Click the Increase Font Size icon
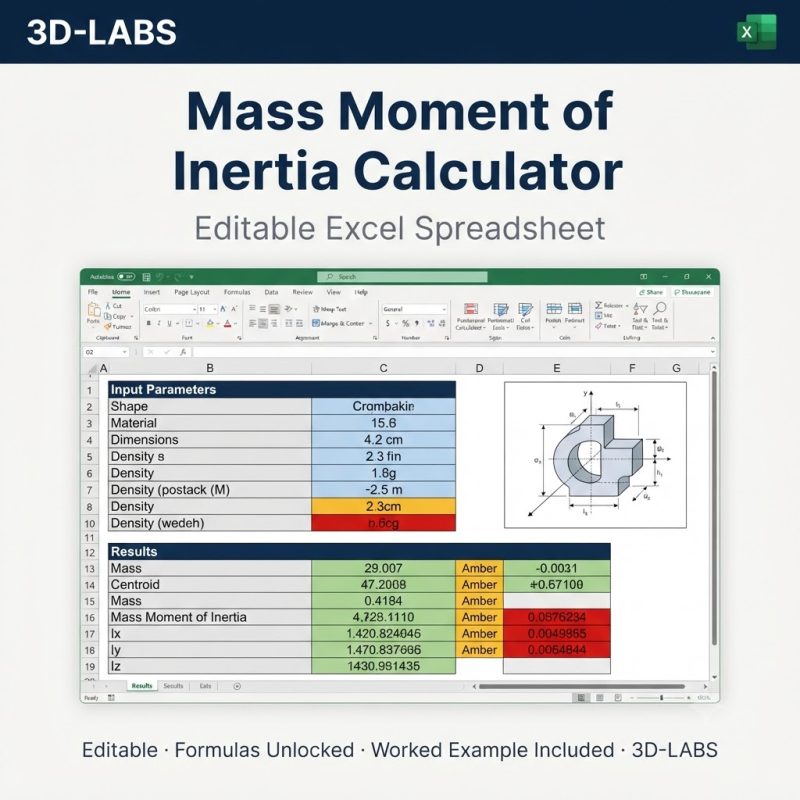Image resolution: width=800 pixels, height=800 pixels. 223,309
